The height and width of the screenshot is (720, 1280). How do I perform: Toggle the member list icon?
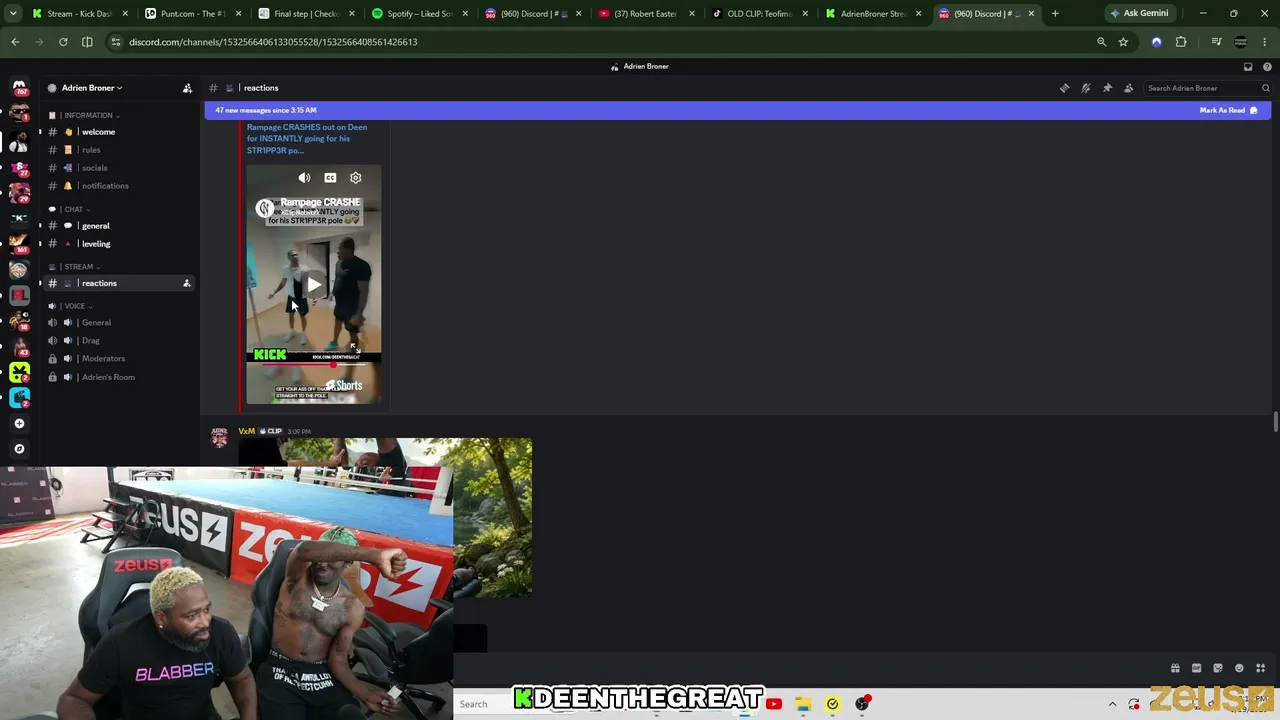point(1129,88)
